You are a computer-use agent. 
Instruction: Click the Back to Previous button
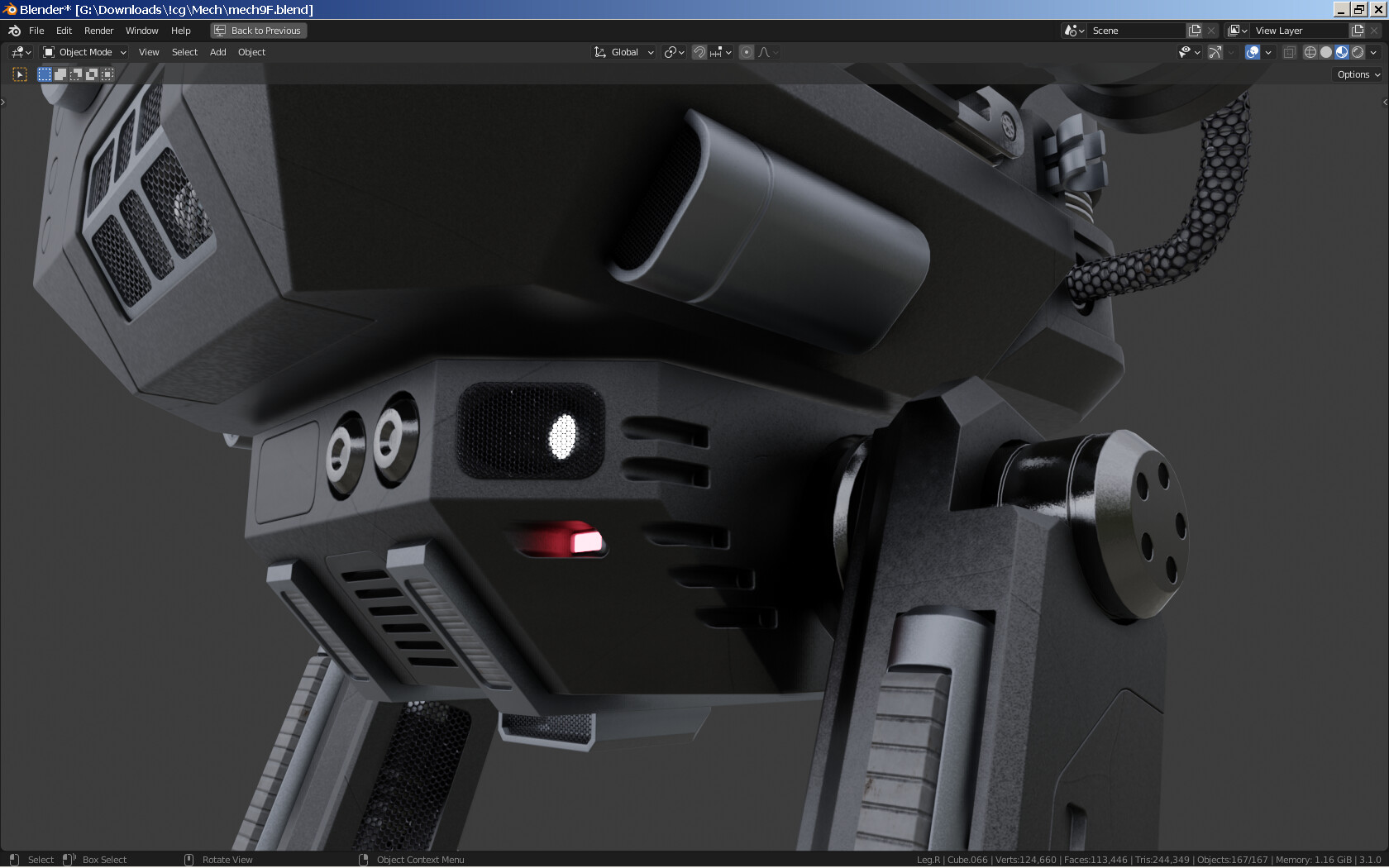(259, 30)
